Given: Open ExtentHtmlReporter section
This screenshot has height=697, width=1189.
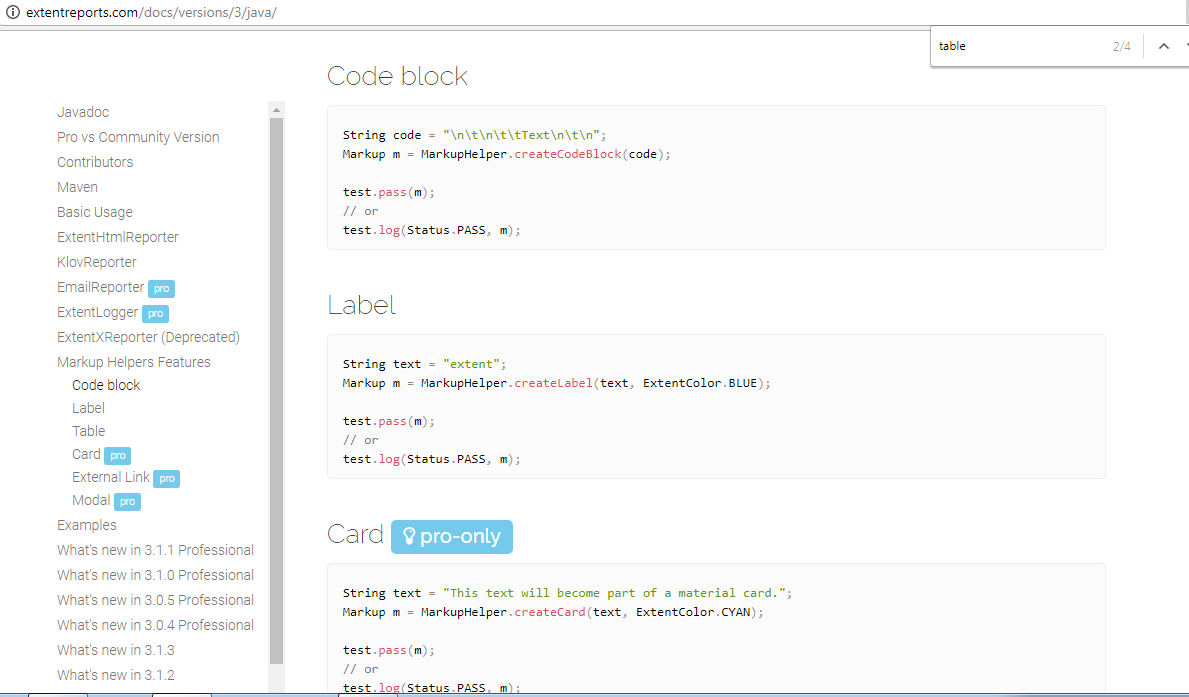Looking at the screenshot, I should [118, 237].
